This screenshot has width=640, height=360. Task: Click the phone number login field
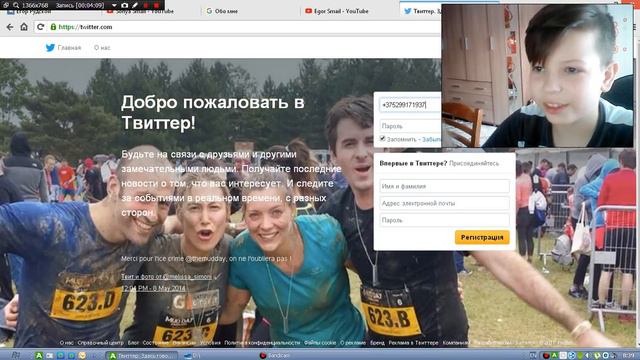click(410, 105)
